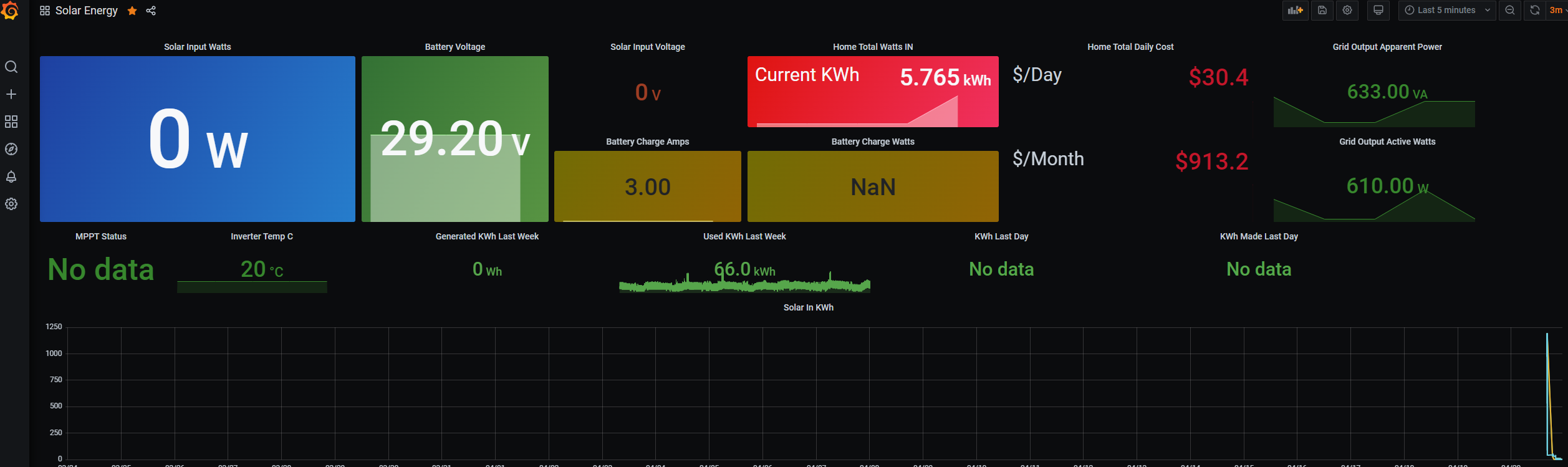The height and width of the screenshot is (467, 1568).
Task: Open the 3m refresh interval dropdown
Action: (x=1556, y=10)
